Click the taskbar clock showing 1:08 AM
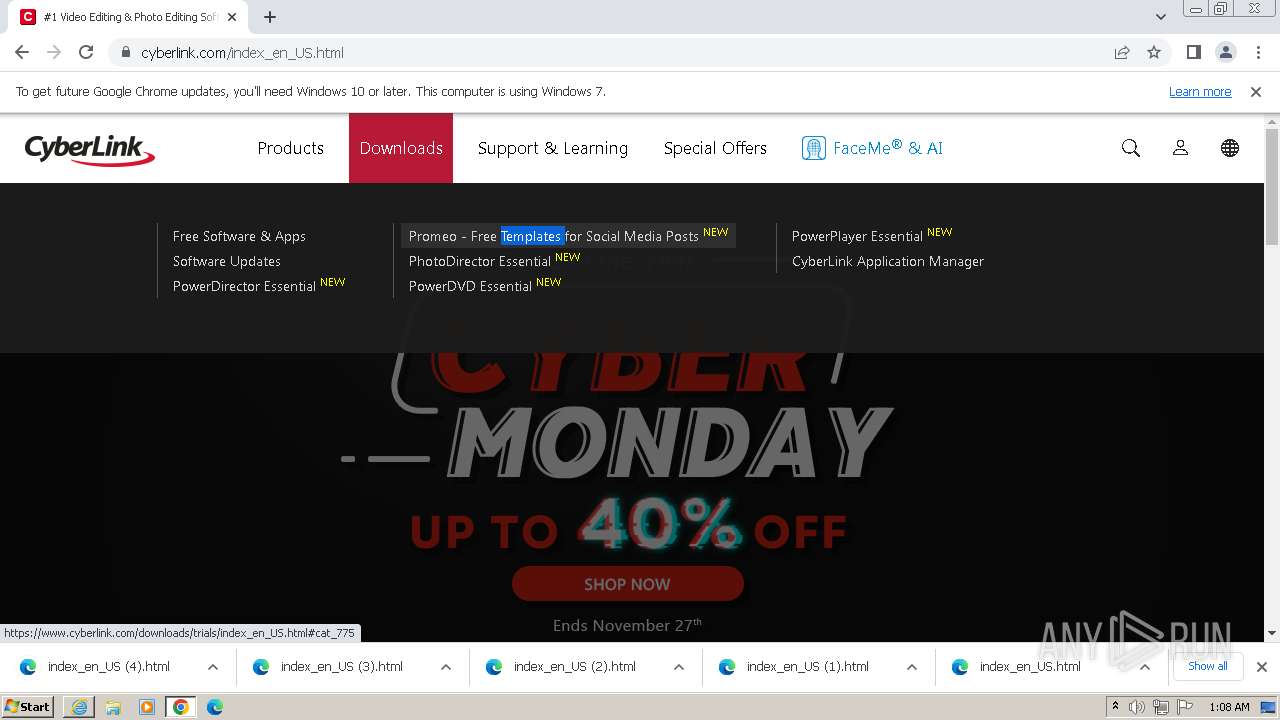 coord(1229,707)
